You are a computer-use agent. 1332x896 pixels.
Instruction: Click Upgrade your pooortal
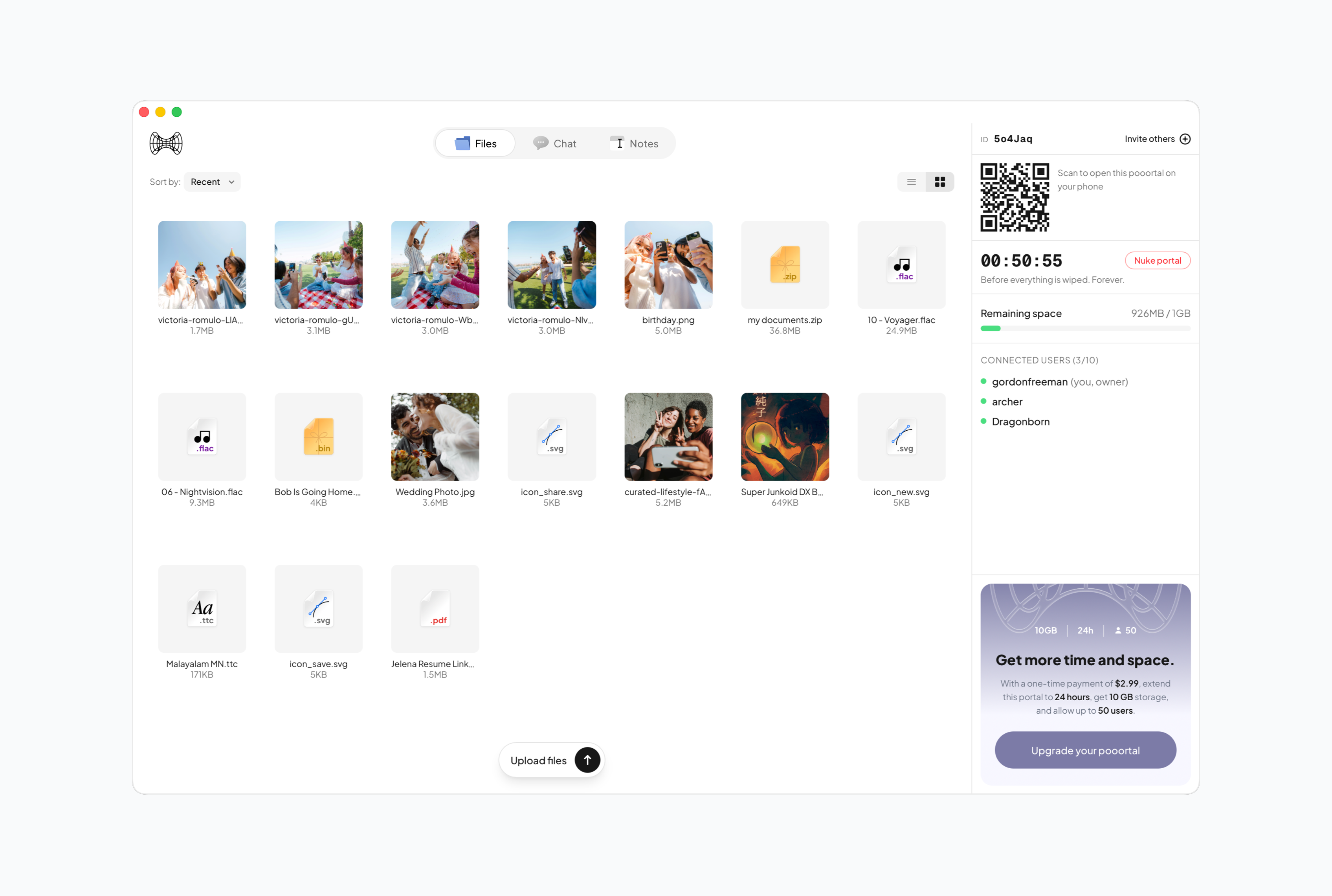click(1085, 750)
